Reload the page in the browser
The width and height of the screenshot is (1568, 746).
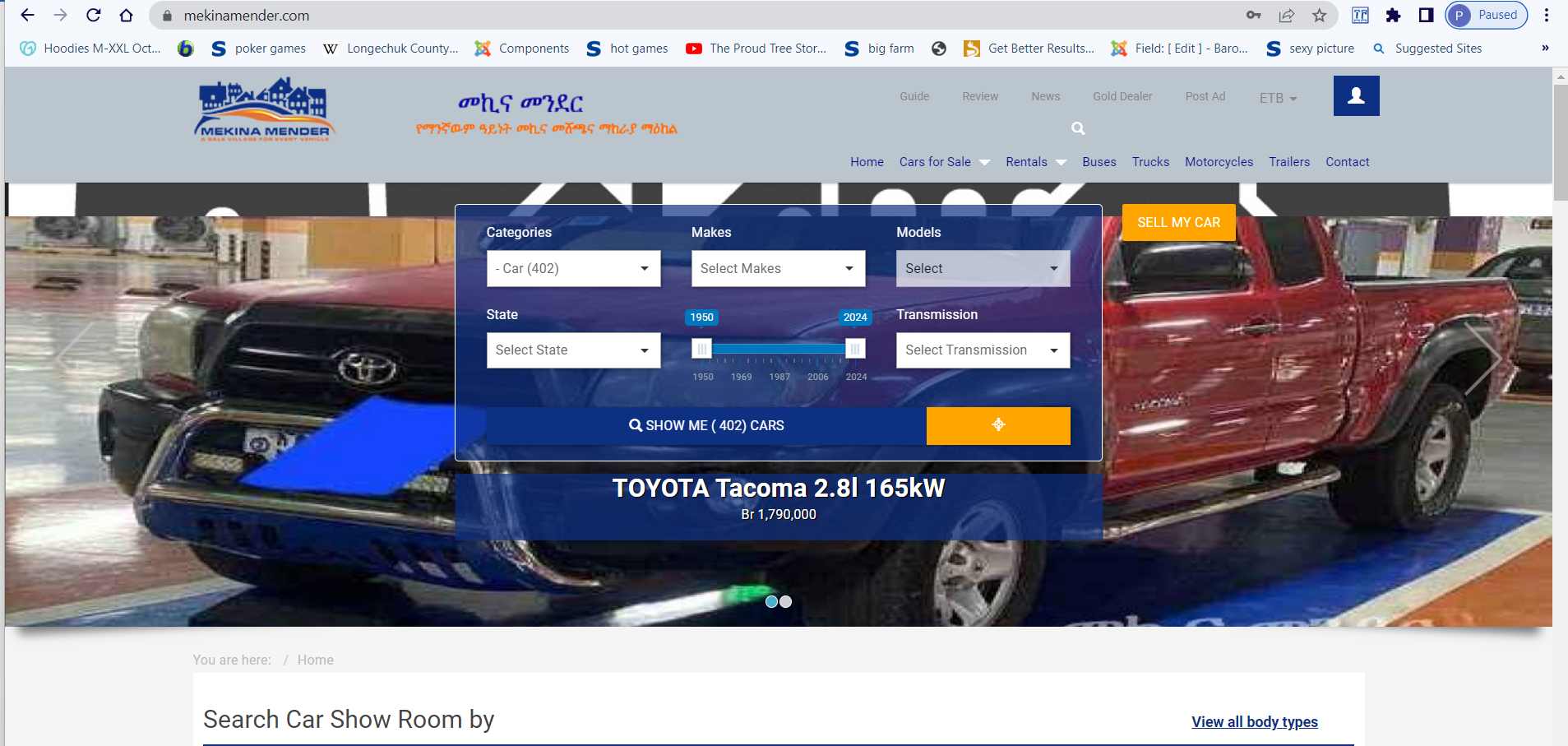(x=94, y=16)
